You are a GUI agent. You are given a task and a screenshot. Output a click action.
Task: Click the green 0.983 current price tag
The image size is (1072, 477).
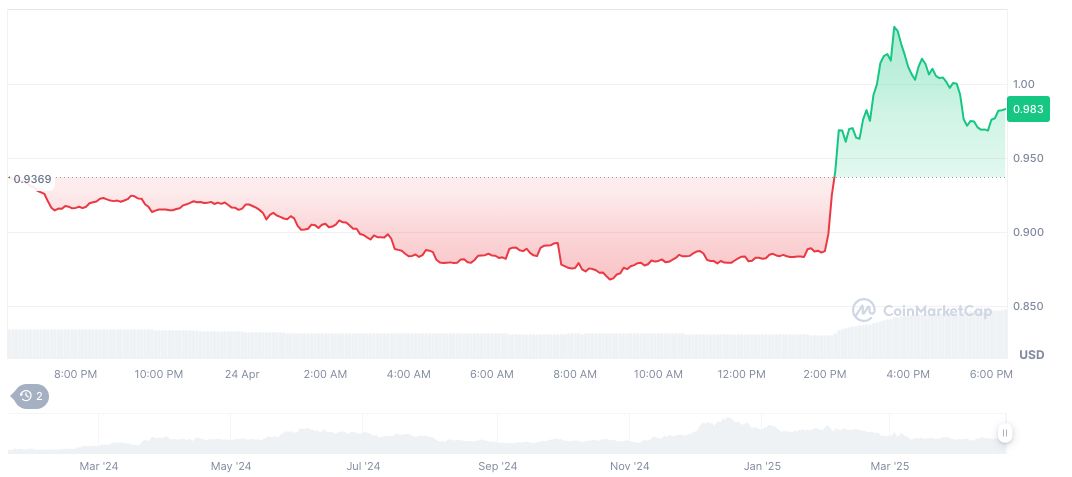pyautogui.click(x=1028, y=110)
